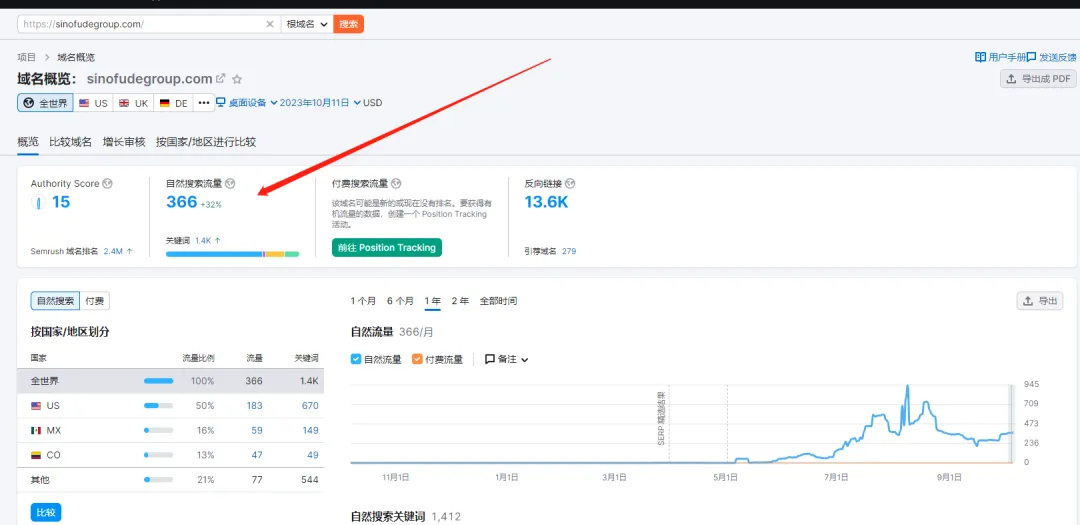Click the chart 导出 button
The image size is (1080, 525).
pos(1040,301)
